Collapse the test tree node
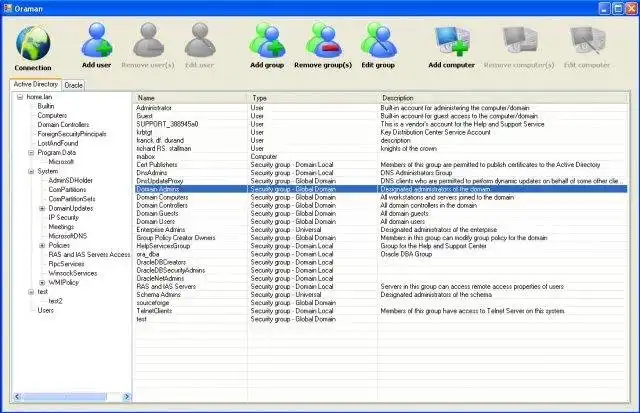The image size is (640, 413). [31, 292]
